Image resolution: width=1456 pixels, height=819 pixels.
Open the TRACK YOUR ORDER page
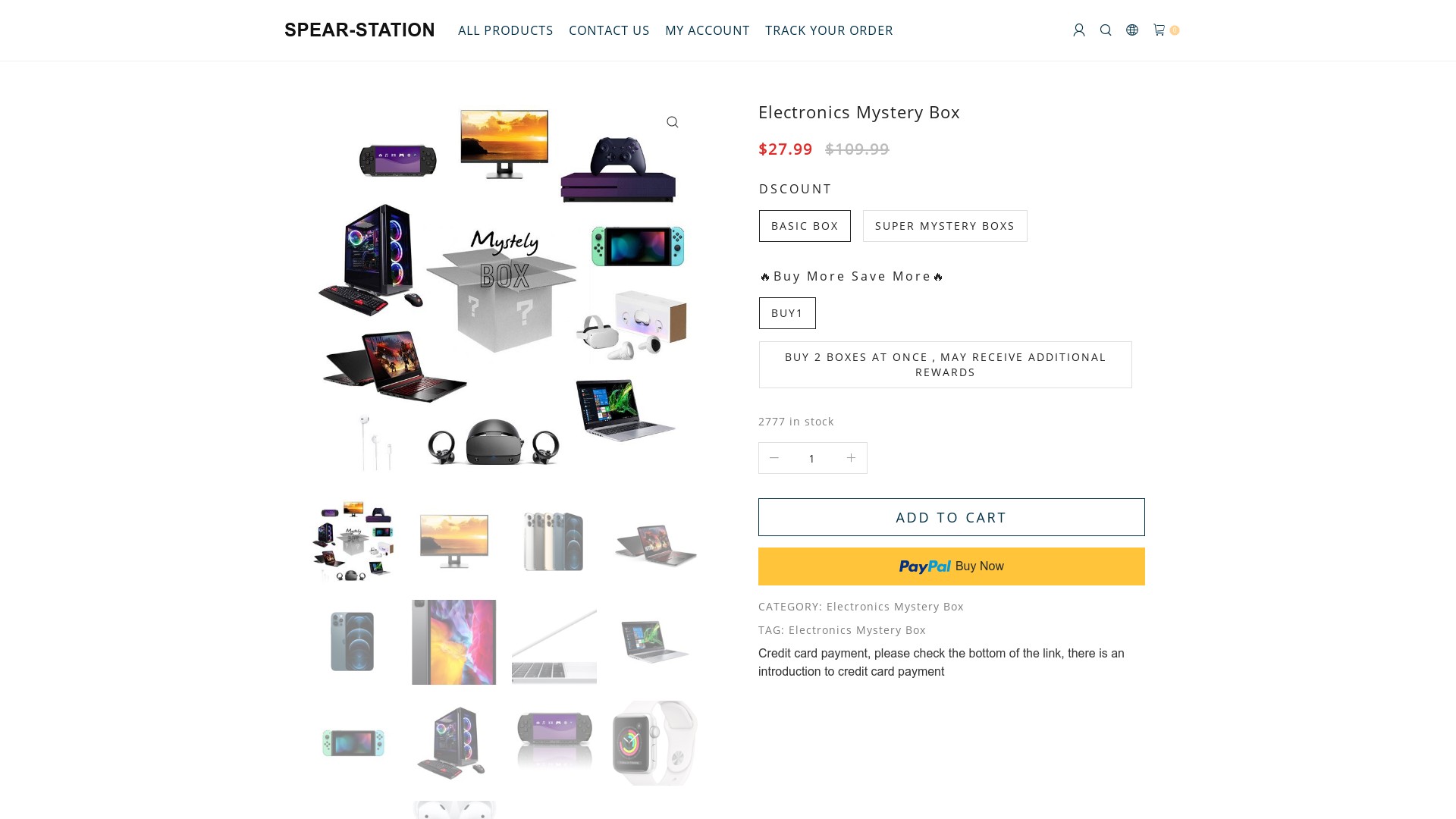[829, 30]
